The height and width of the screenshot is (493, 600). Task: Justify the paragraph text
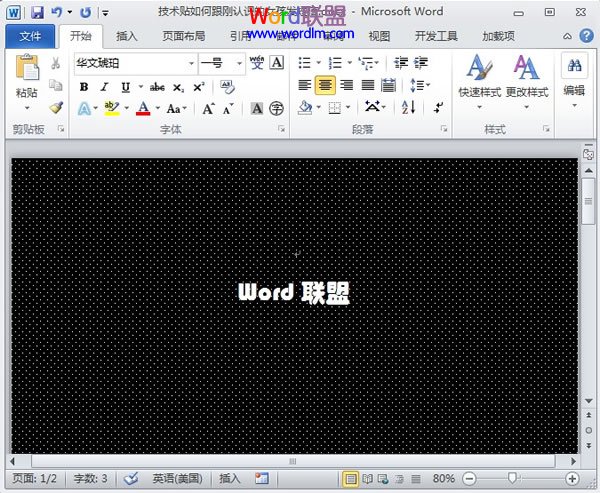(368, 85)
